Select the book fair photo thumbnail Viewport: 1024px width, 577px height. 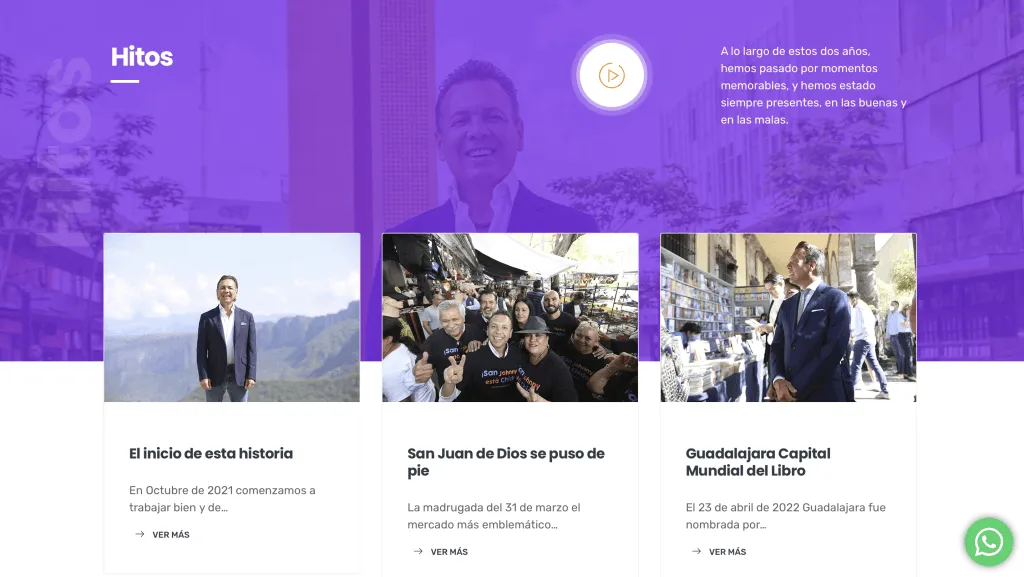click(788, 317)
